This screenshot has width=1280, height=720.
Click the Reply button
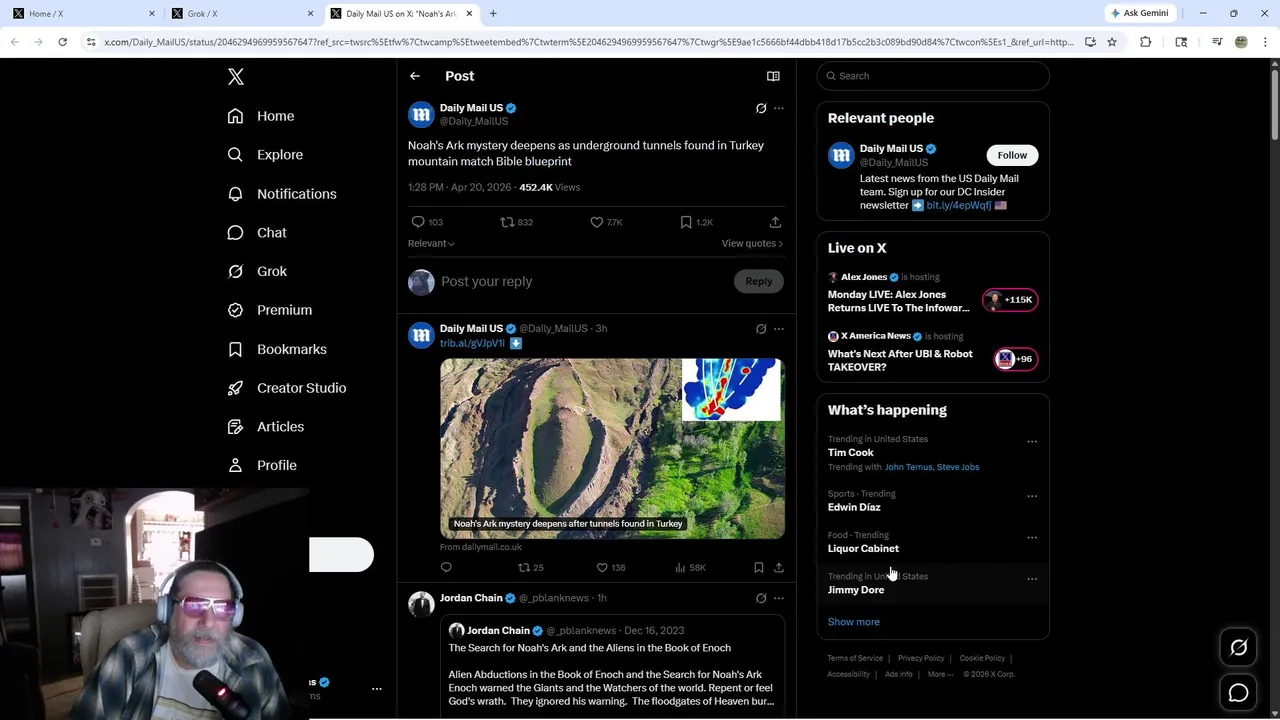(x=759, y=282)
